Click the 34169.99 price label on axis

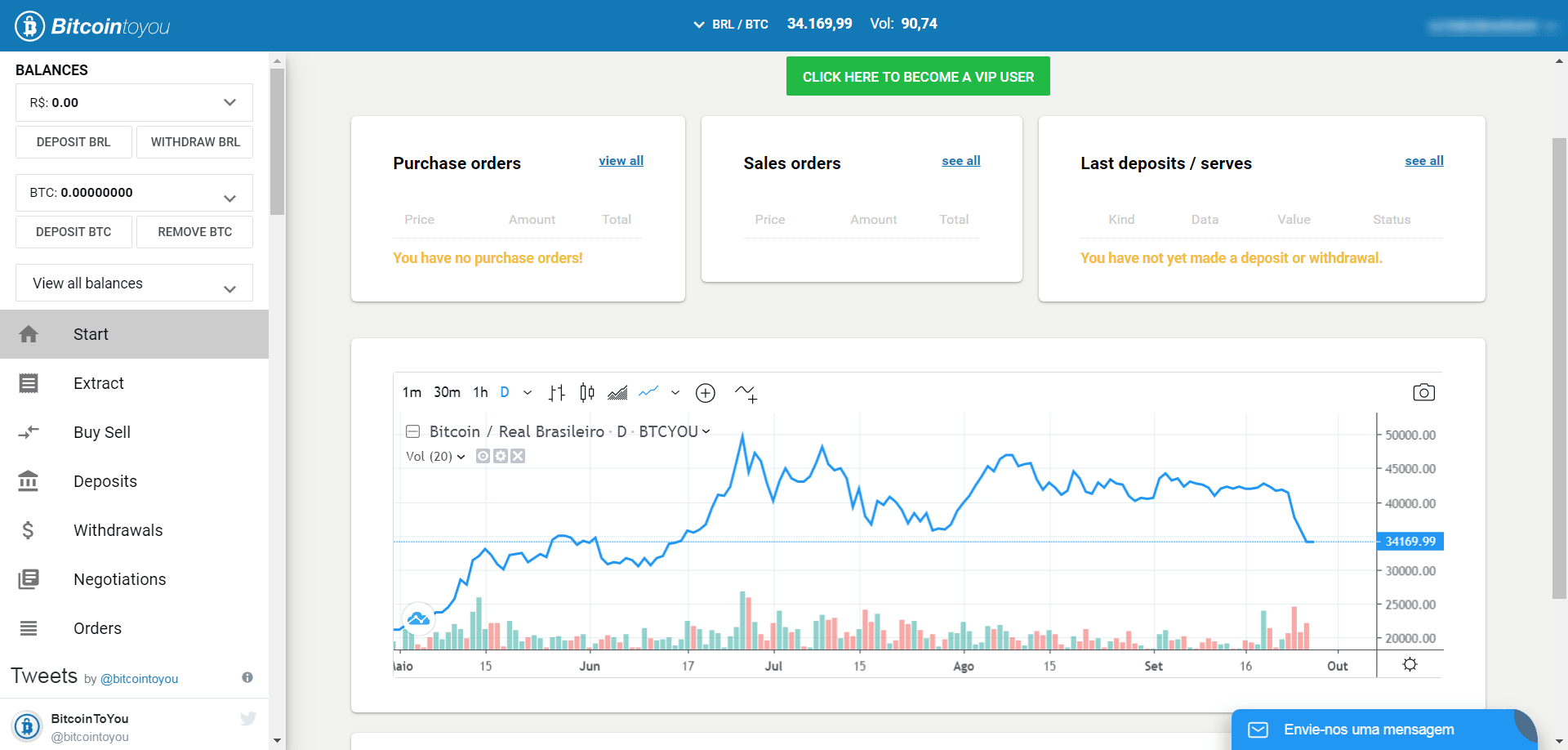point(1410,541)
